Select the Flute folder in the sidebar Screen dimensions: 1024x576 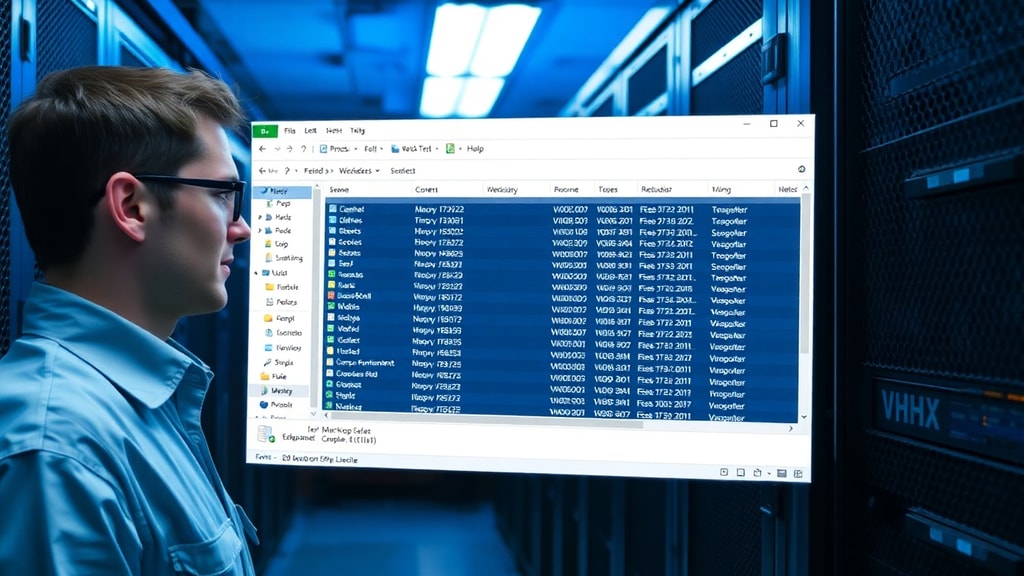click(274, 377)
